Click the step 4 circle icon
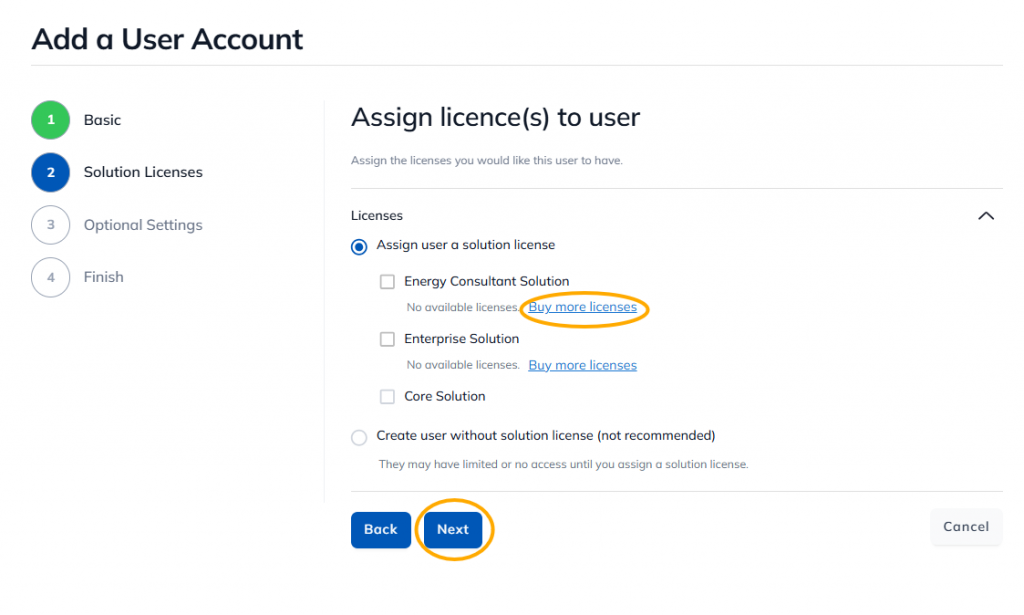The height and width of the screenshot is (615, 1024). pos(51,277)
